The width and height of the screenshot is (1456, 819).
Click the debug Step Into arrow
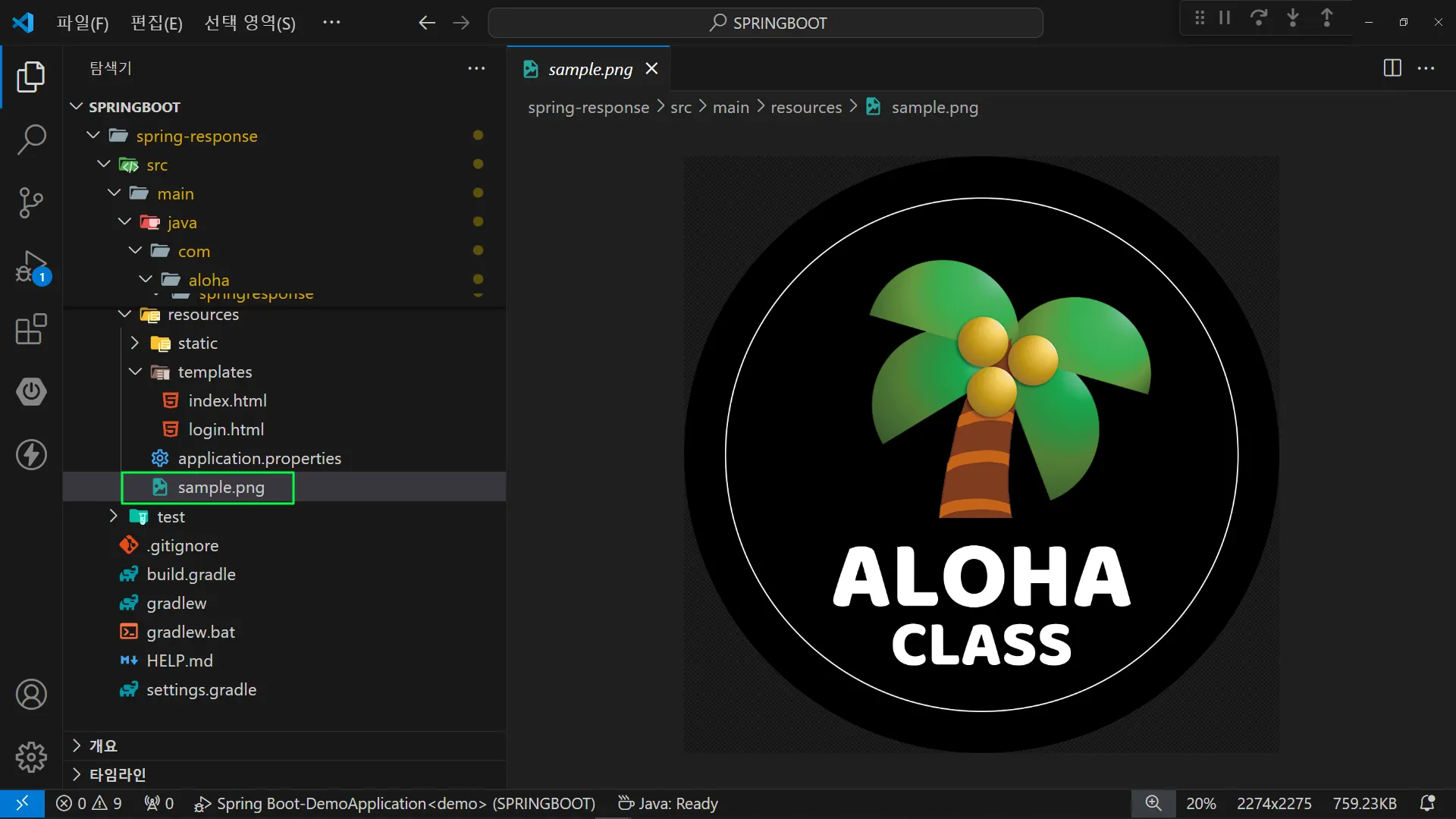[x=1293, y=17]
